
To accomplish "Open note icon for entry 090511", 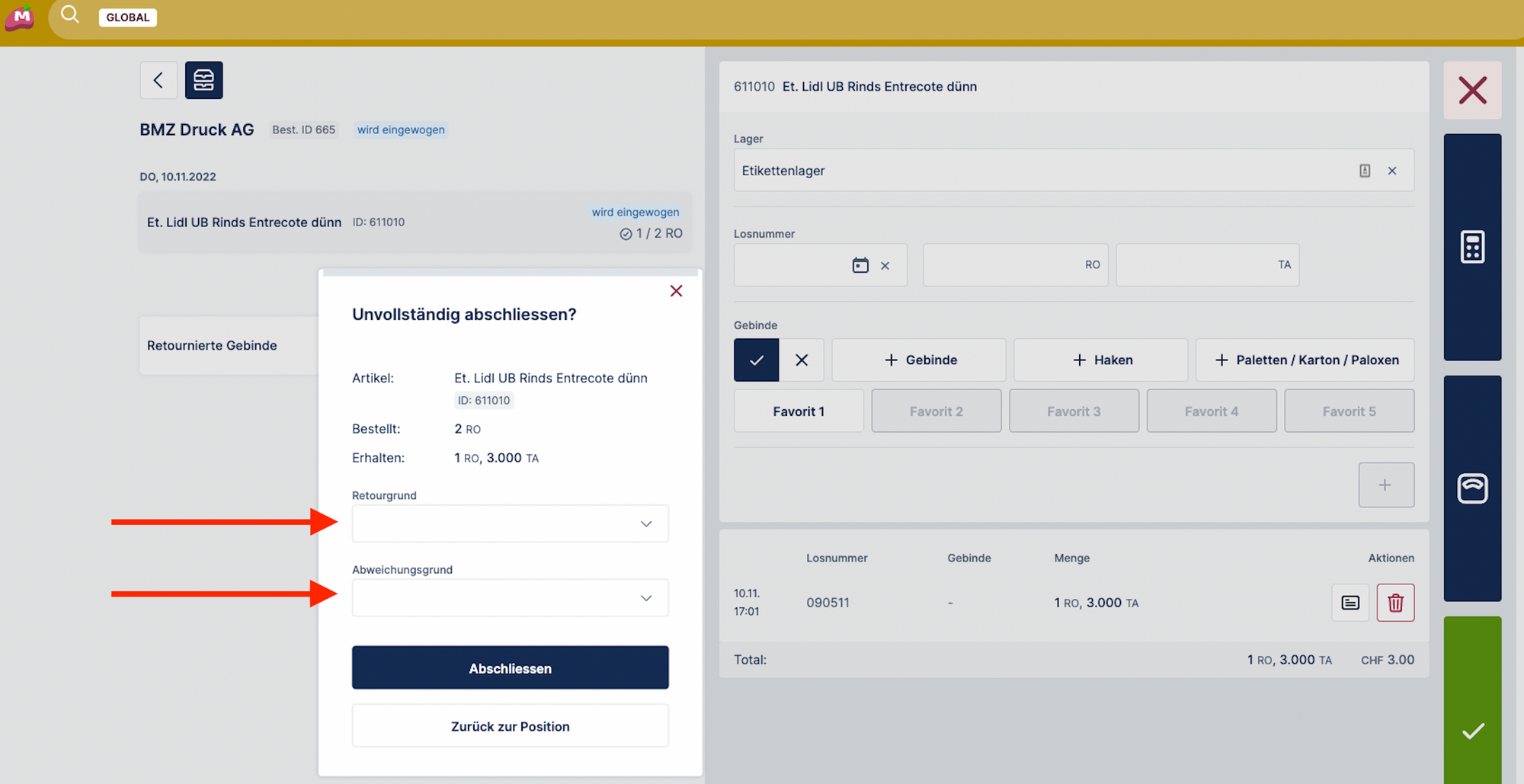I will pos(1350,603).
